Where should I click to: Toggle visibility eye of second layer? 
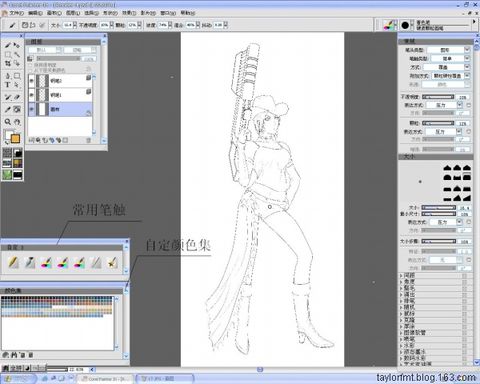(32, 95)
